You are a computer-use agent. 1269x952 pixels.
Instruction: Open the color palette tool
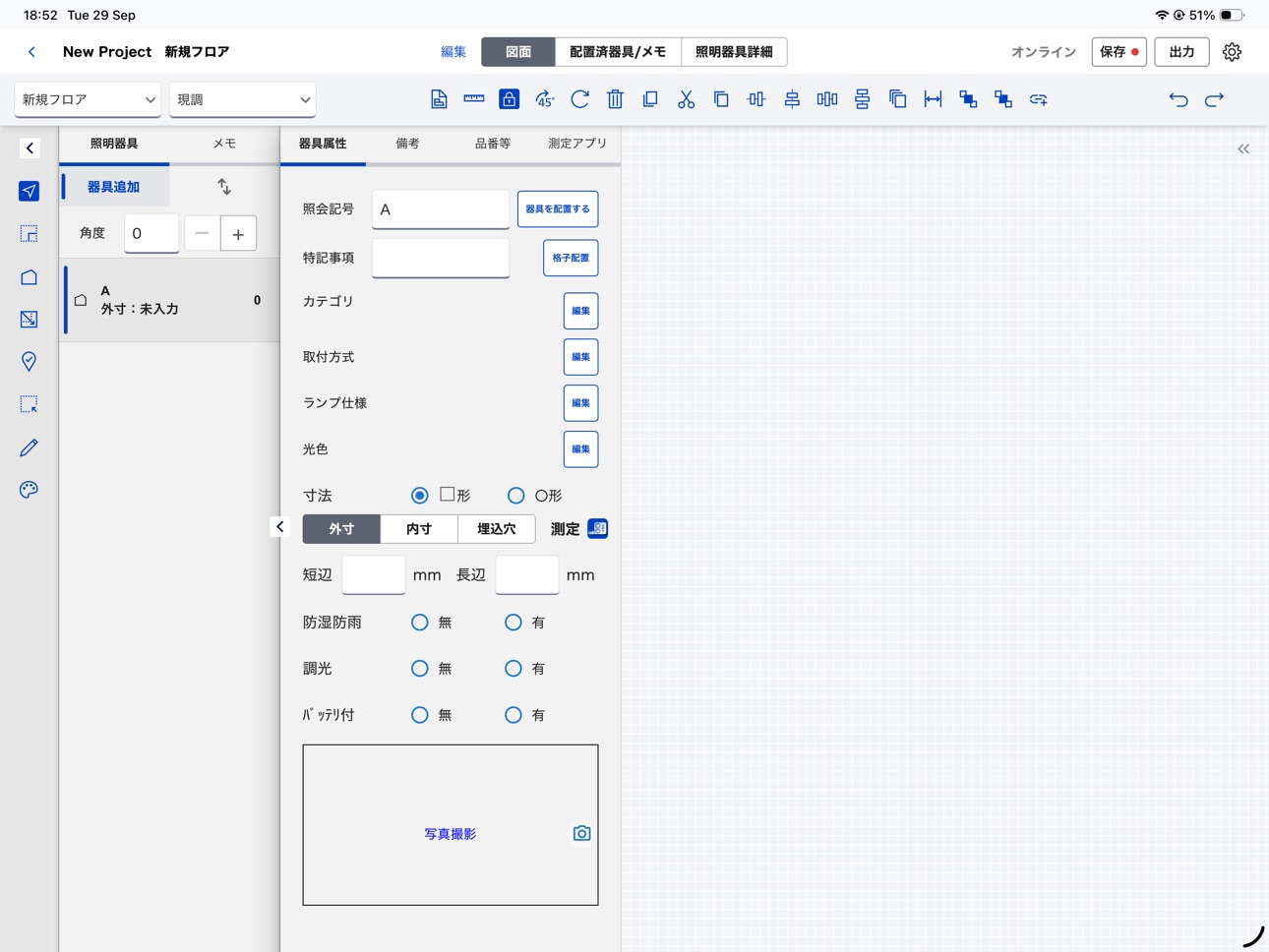pyautogui.click(x=29, y=490)
